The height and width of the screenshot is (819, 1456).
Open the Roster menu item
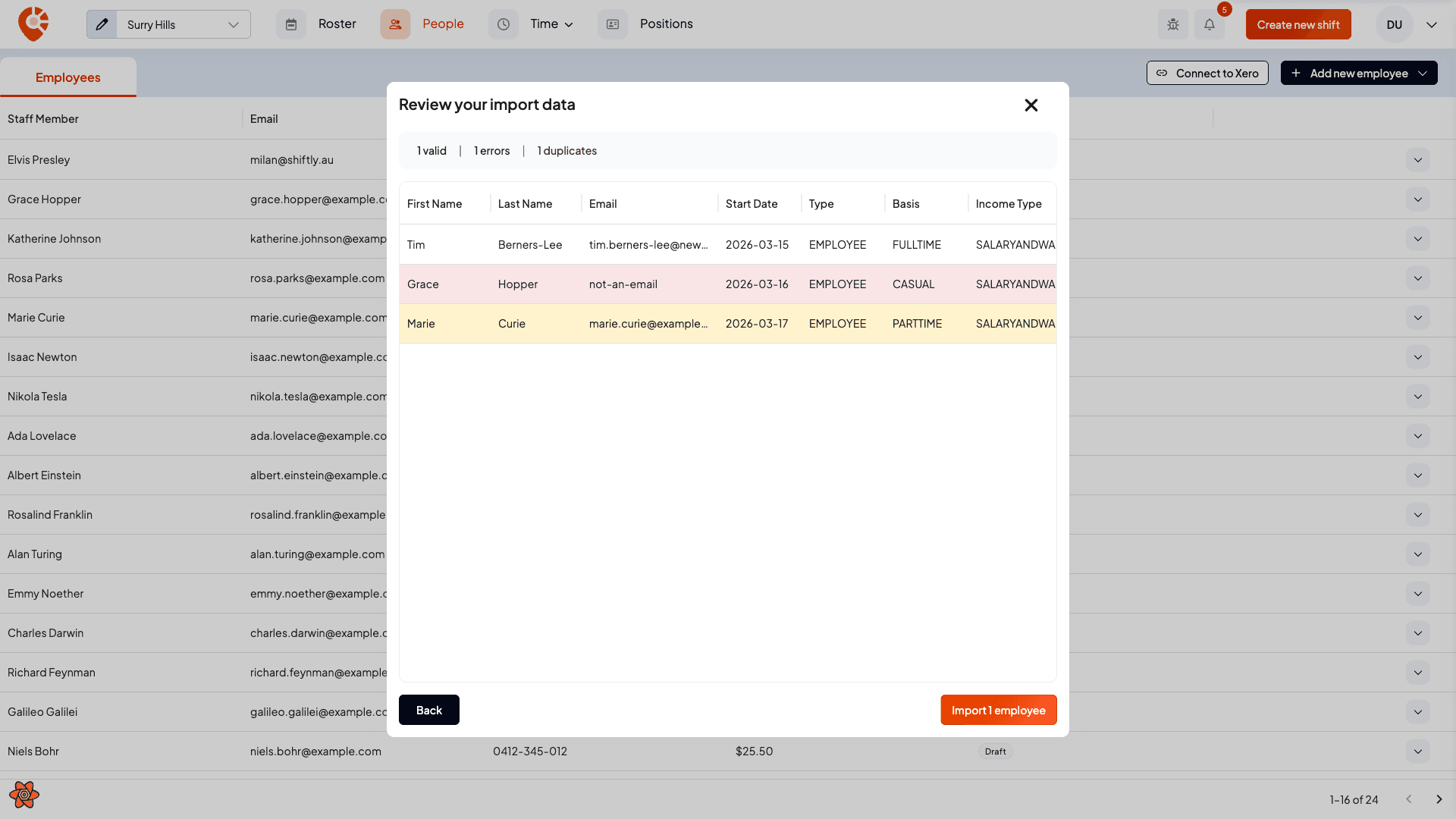coord(337,24)
